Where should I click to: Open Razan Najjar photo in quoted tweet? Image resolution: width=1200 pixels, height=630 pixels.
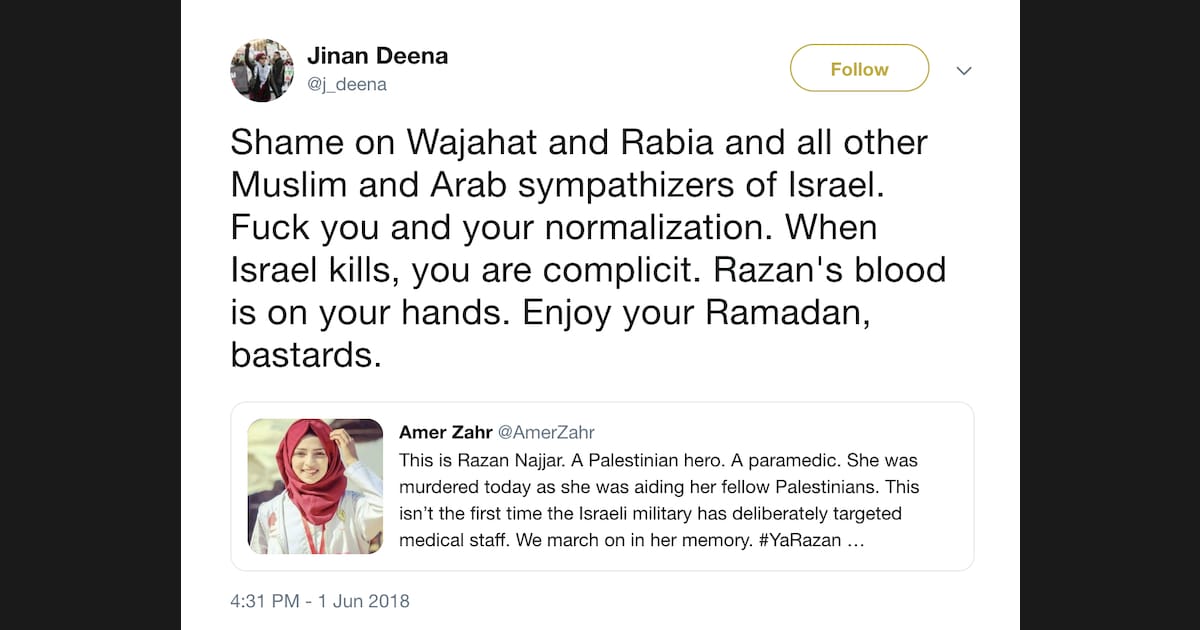pyautogui.click(x=315, y=486)
